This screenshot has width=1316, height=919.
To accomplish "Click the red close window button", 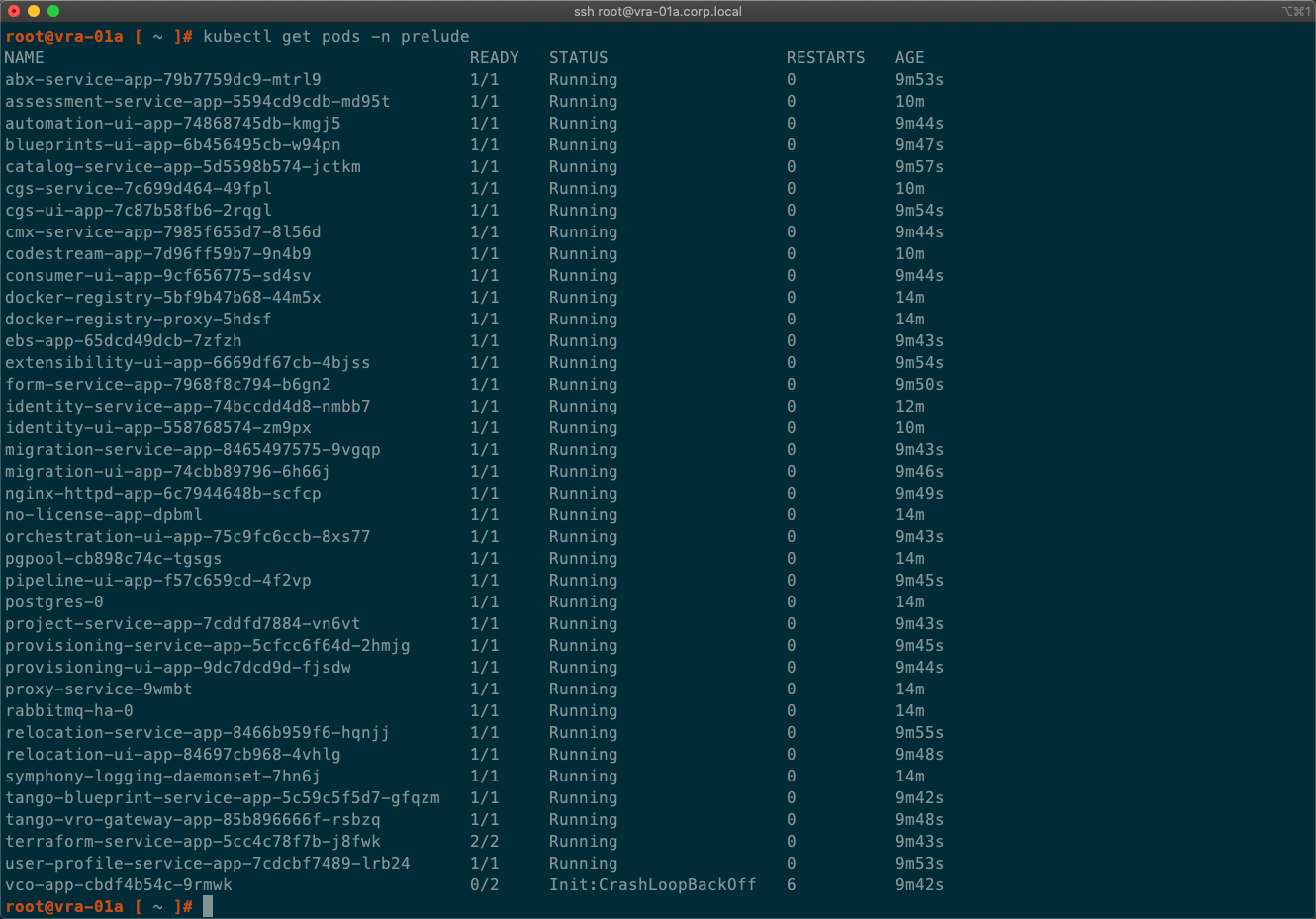I will [x=14, y=11].
